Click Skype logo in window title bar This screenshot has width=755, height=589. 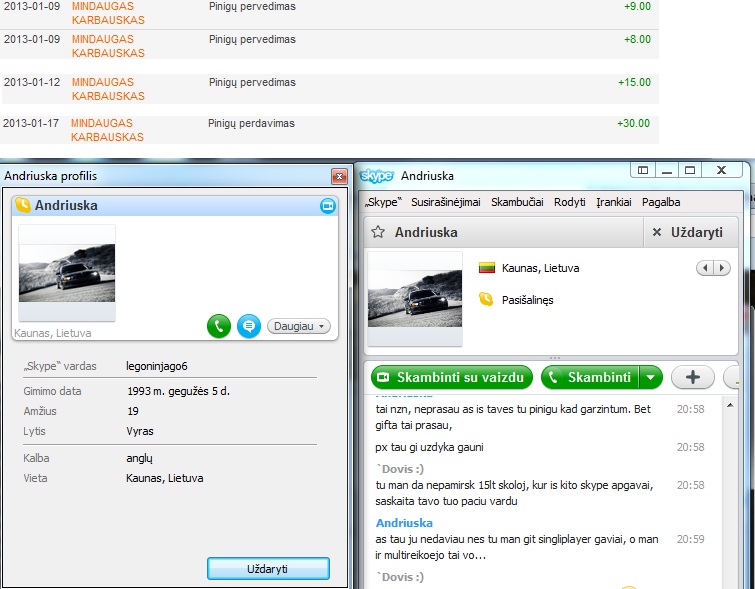[377, 176]
